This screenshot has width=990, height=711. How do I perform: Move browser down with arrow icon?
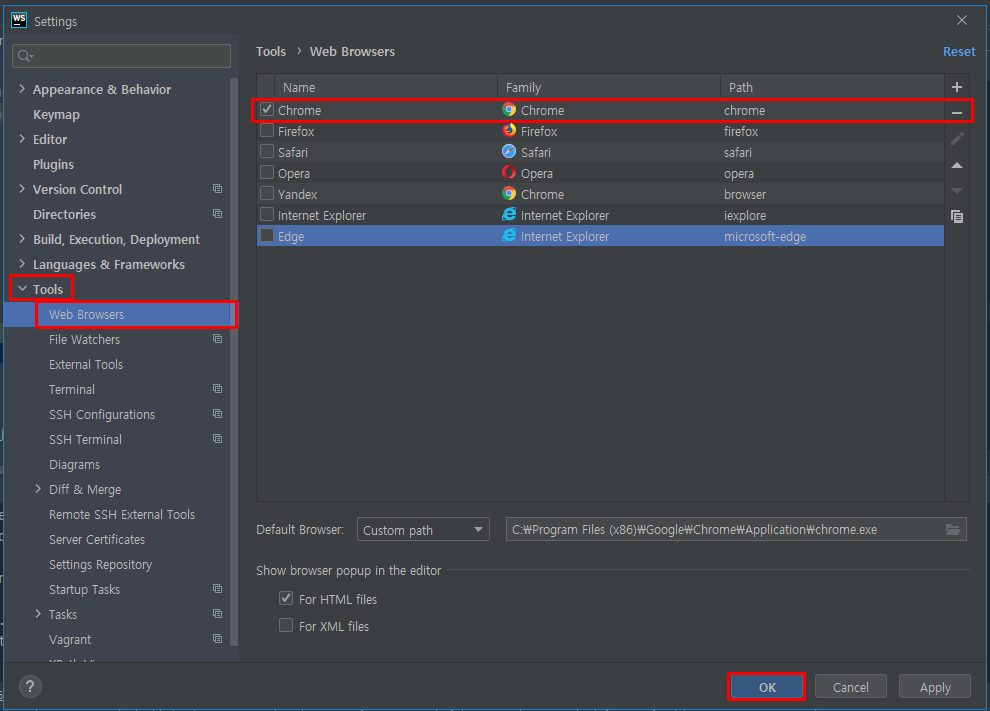(x=957, y=191)
